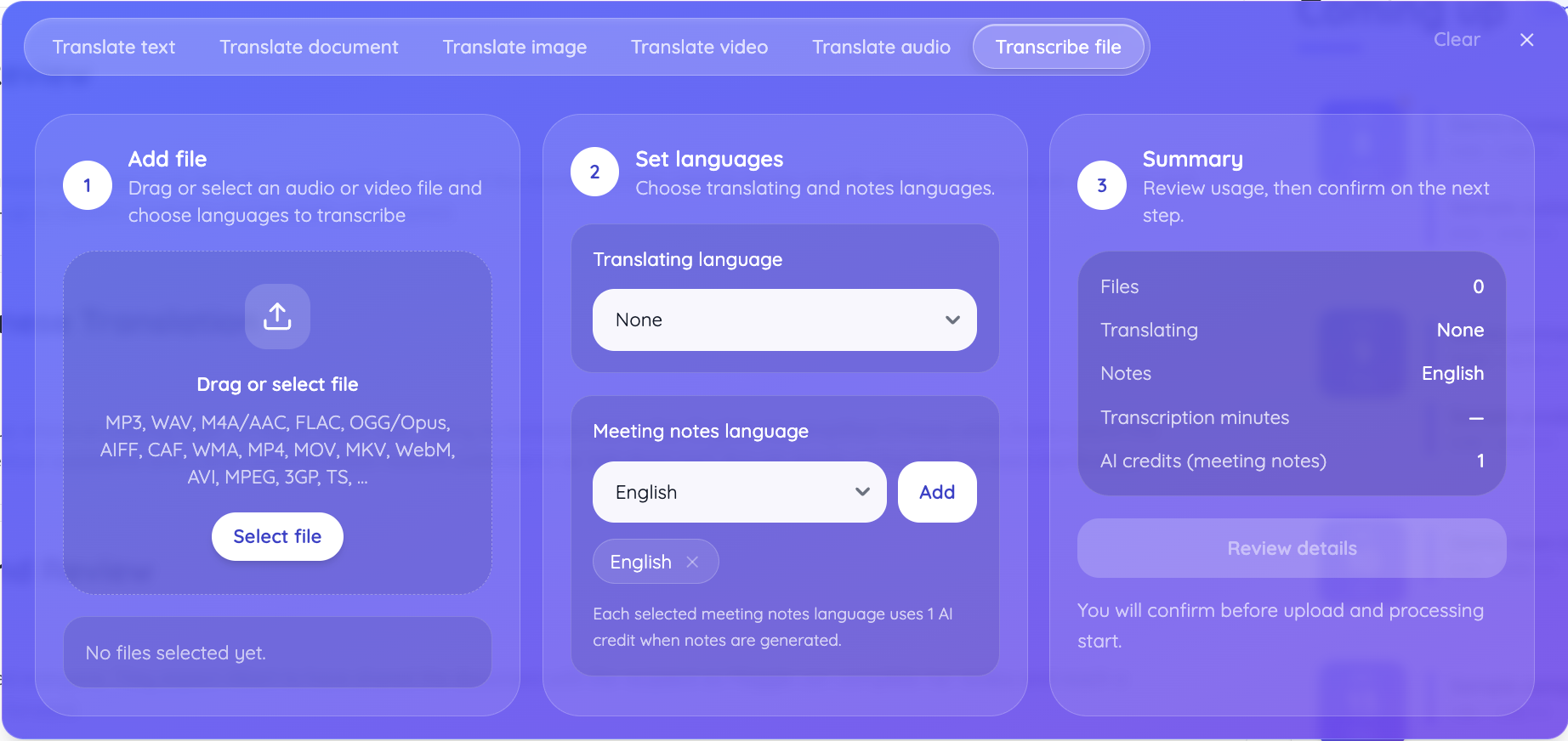Click the English chip label
Image resolution: width=1568 pixels, height=741 pixels.
(640, 562)
